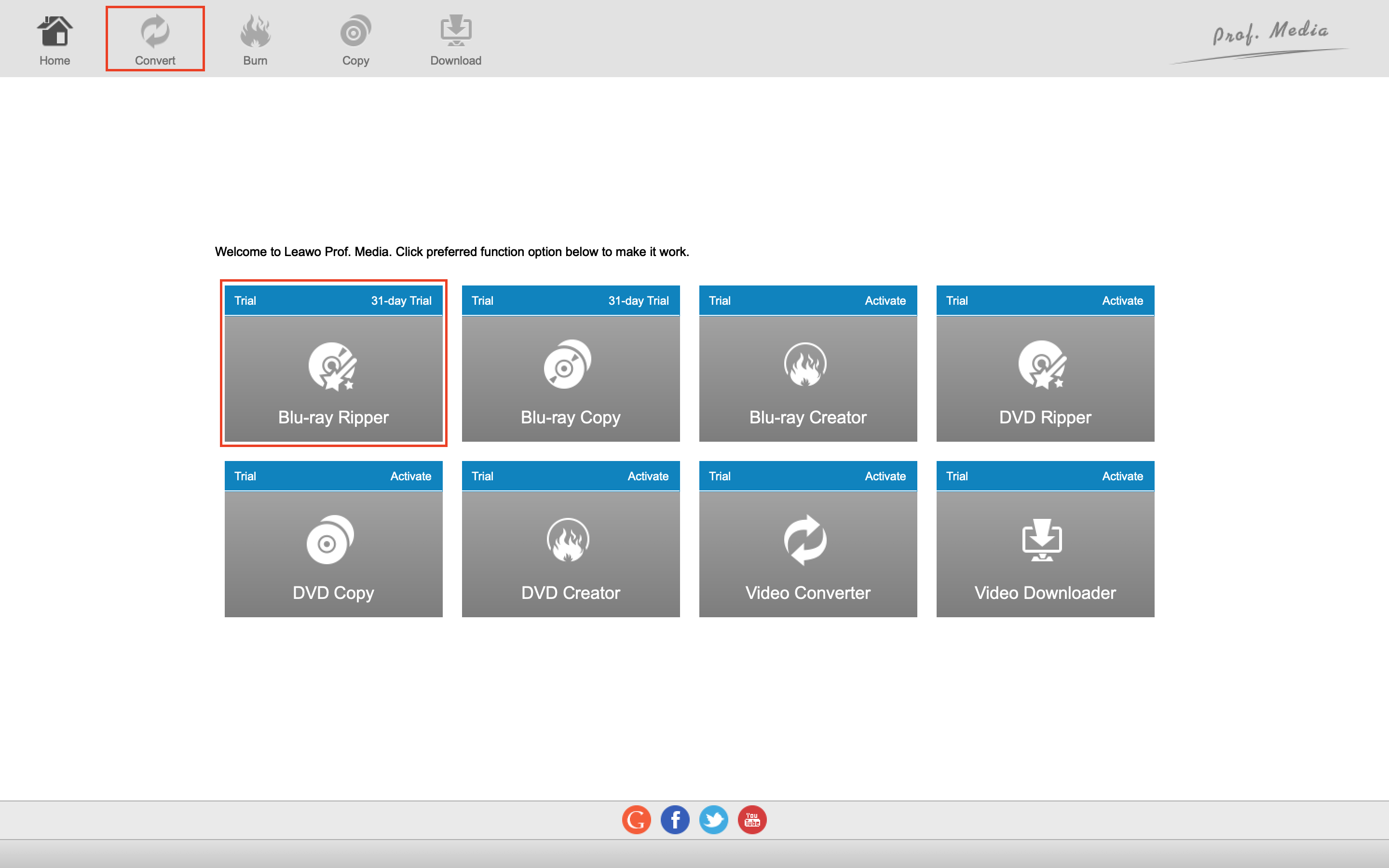This screenshot has width=1389, height=868.
Task: Launch the Video Converter tile
Action: click(x=807, y=554)
